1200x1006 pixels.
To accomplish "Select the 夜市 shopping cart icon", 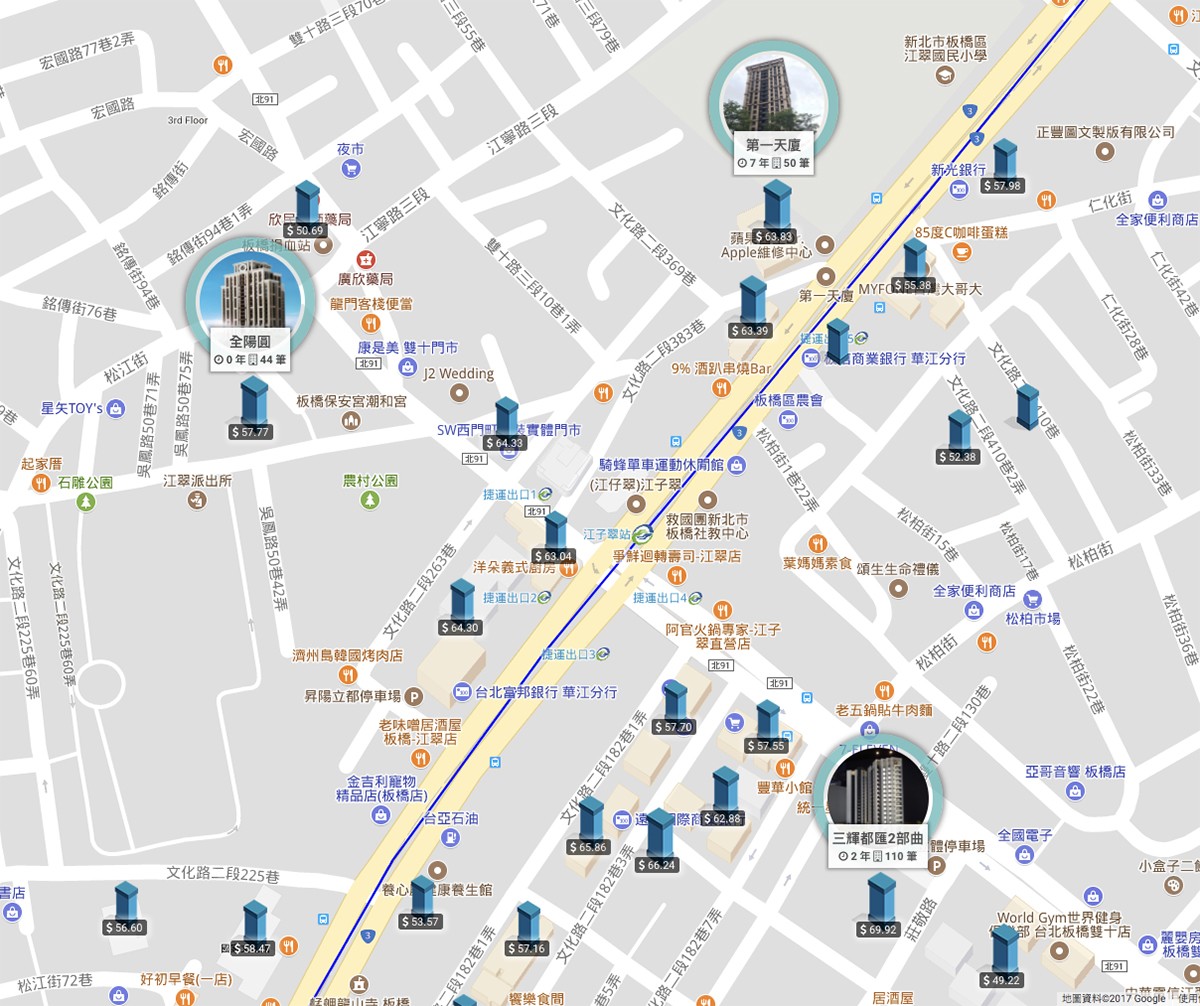I will [350, 169].
